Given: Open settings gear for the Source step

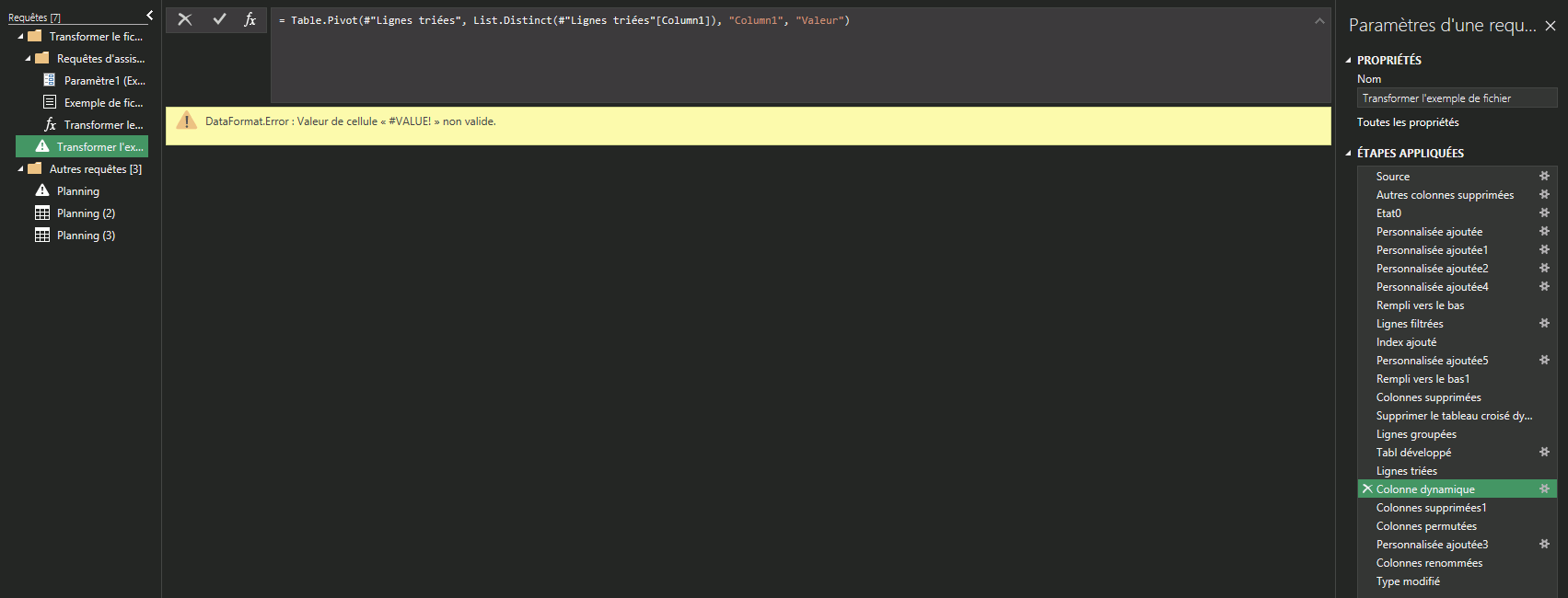Looking at the screenshot, I should (x=1544, y=176).
